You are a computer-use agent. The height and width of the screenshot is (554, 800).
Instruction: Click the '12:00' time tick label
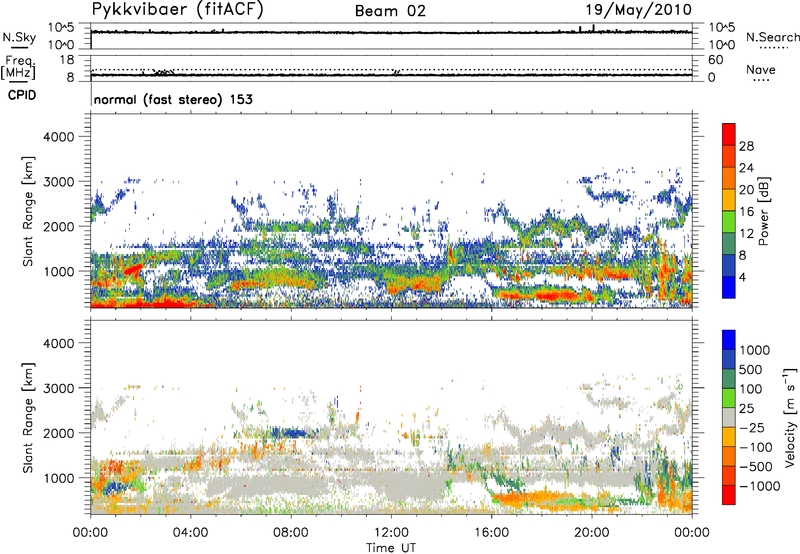tap(391, 533)
